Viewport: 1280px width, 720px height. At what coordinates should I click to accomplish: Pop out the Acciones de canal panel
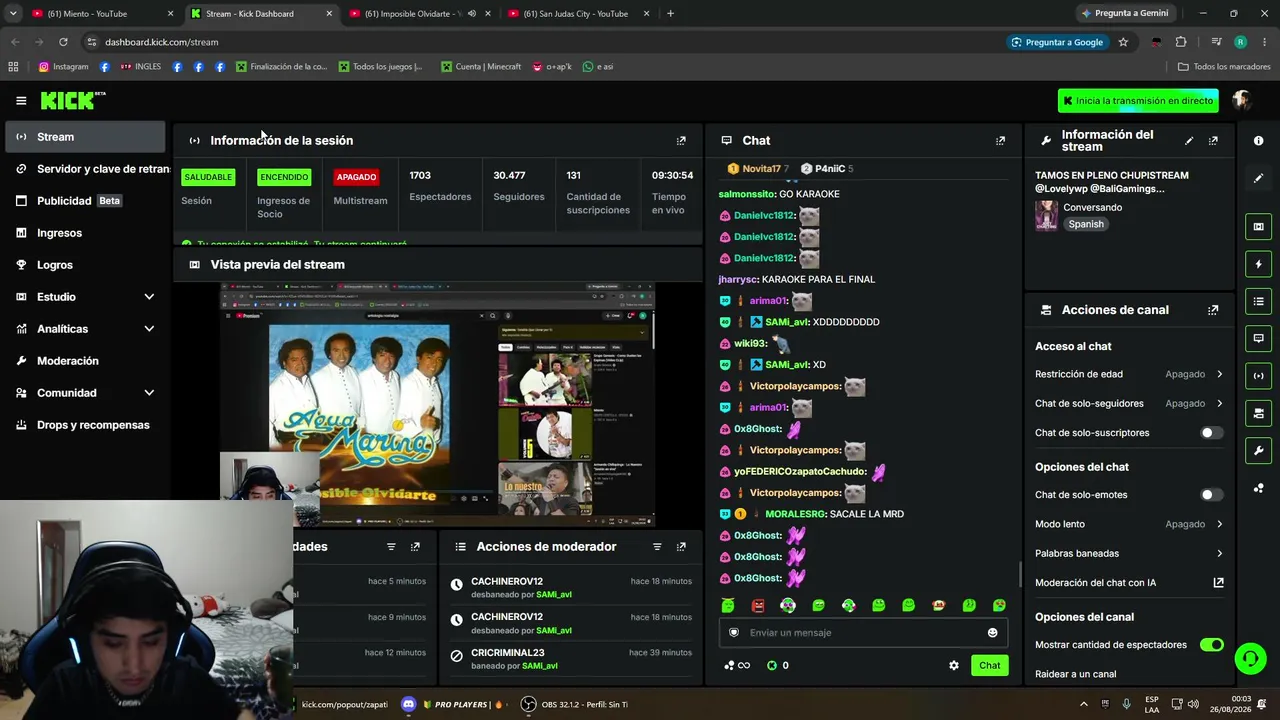[x=1213, y=310]
